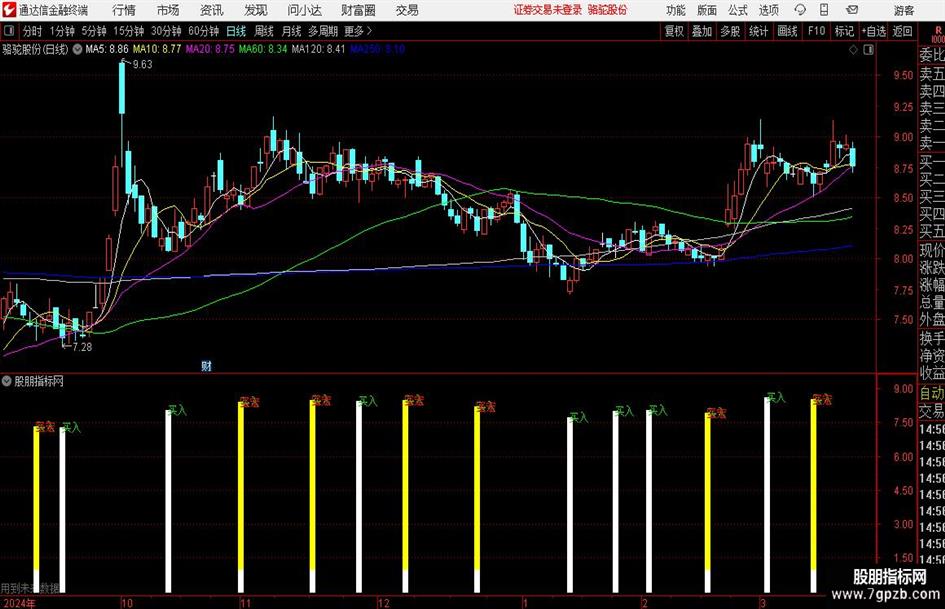Switch to the 分时 period tab

[33, 31]
